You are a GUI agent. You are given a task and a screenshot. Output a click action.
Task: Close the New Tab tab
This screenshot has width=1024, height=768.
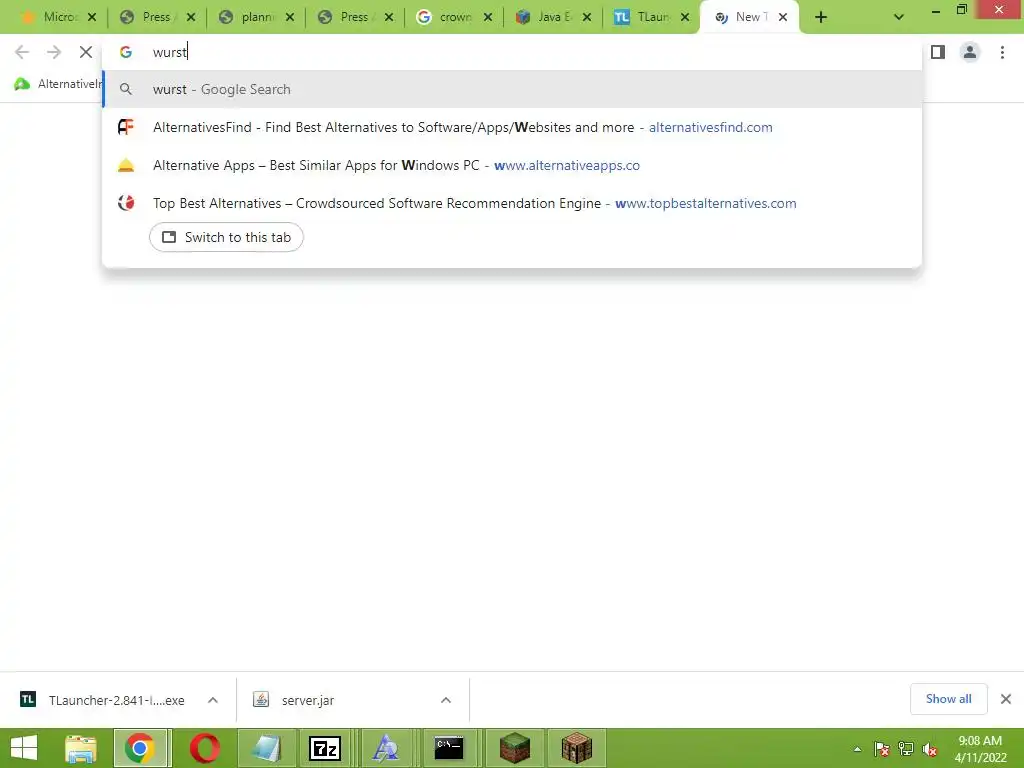pyautogui.click(x=783, y=17)
